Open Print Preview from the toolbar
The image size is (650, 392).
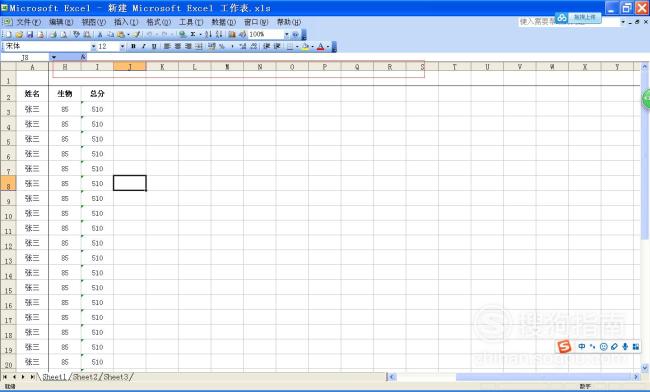(63, 34)
